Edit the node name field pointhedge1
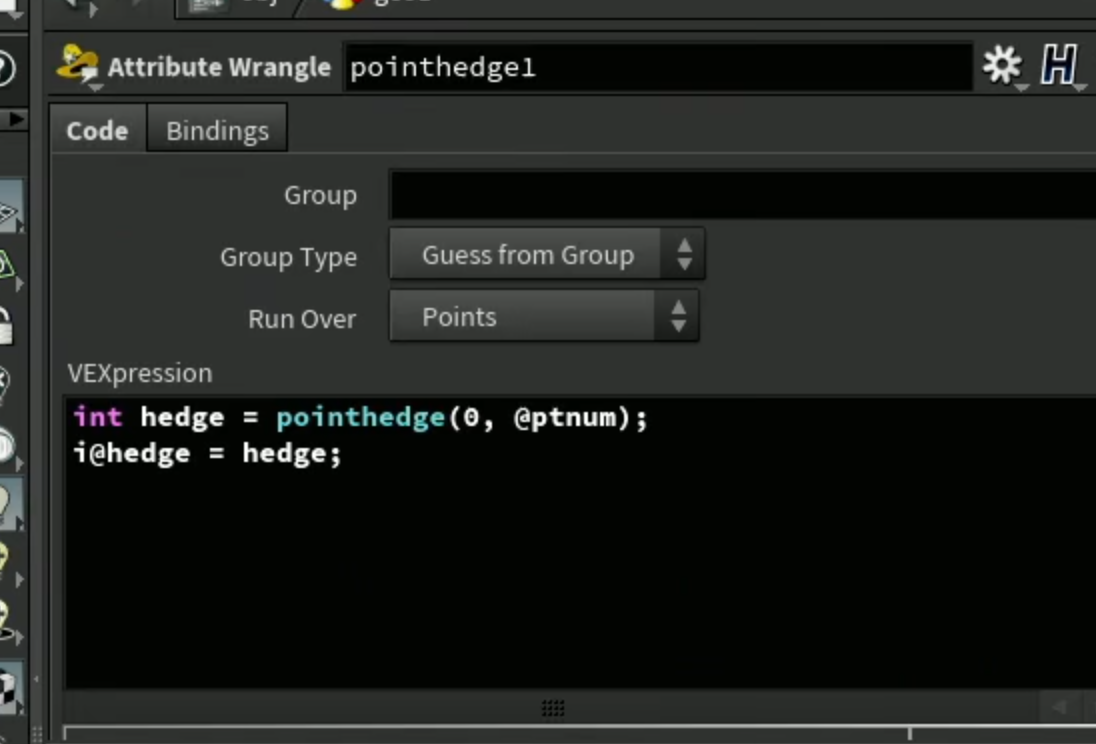Screen dimensions: 1096x744 [x=658, y=67]
